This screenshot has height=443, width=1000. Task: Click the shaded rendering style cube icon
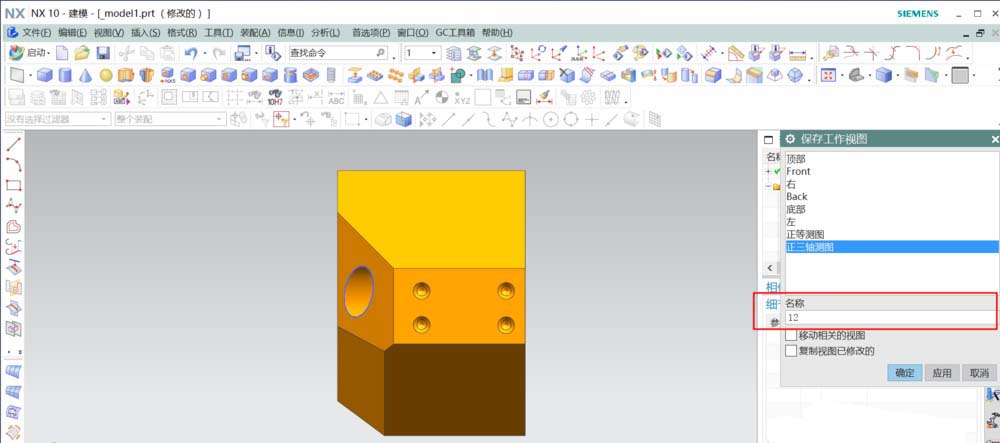tap(883, 76)
